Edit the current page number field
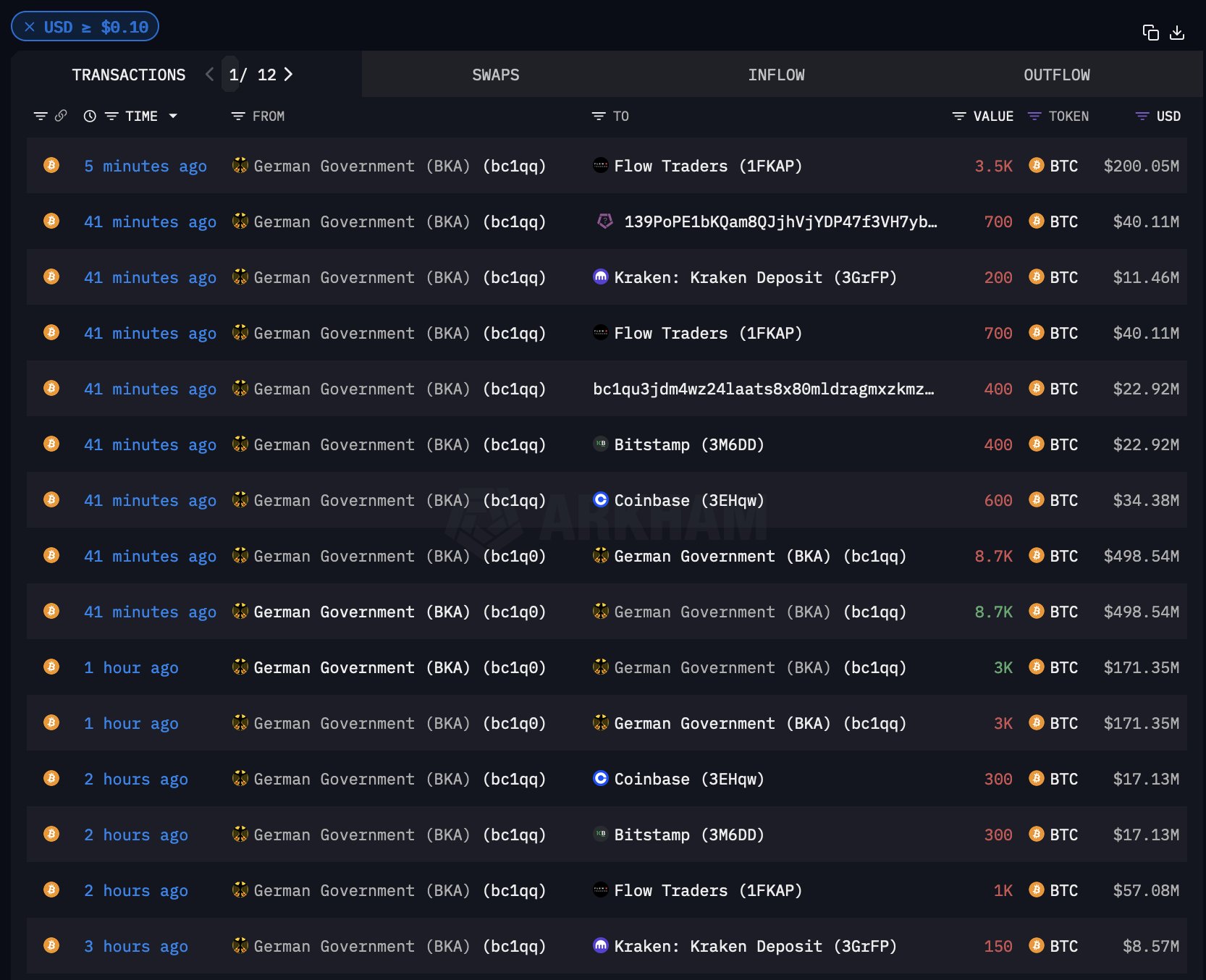Viewport: 1206px width, 980px height. (232, 75)
